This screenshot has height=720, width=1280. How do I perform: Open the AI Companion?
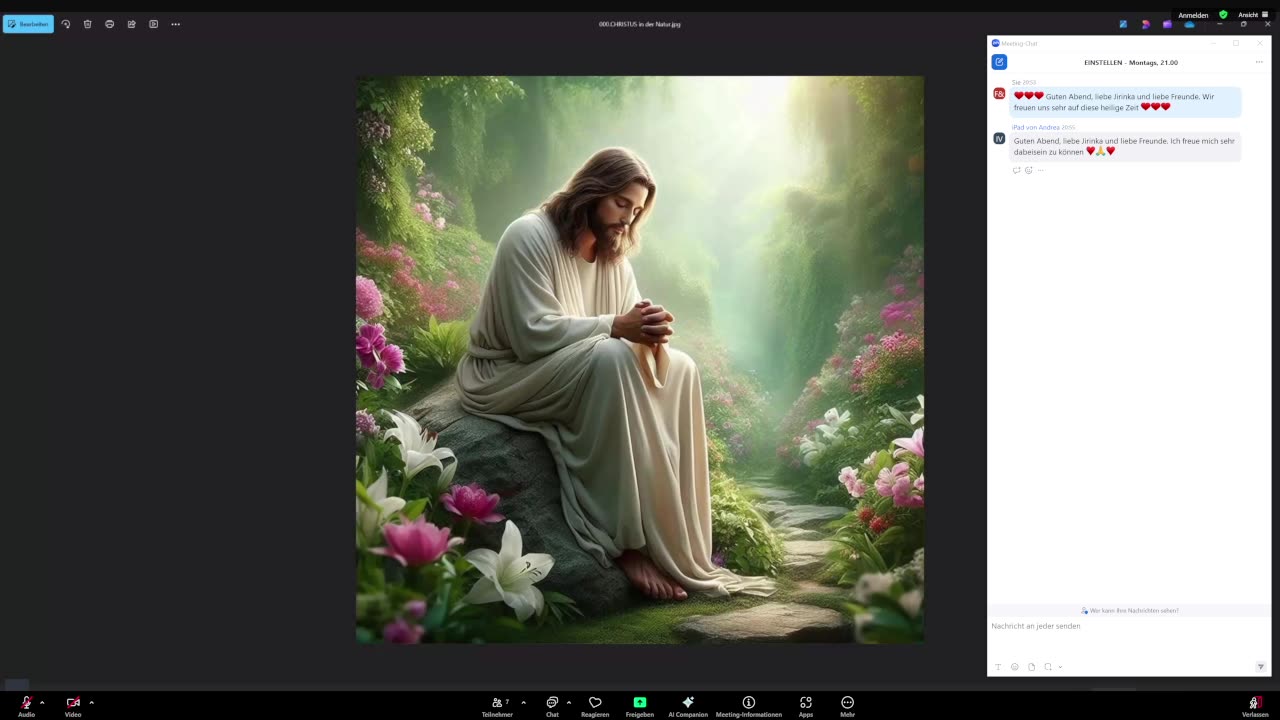coord(688,706)
